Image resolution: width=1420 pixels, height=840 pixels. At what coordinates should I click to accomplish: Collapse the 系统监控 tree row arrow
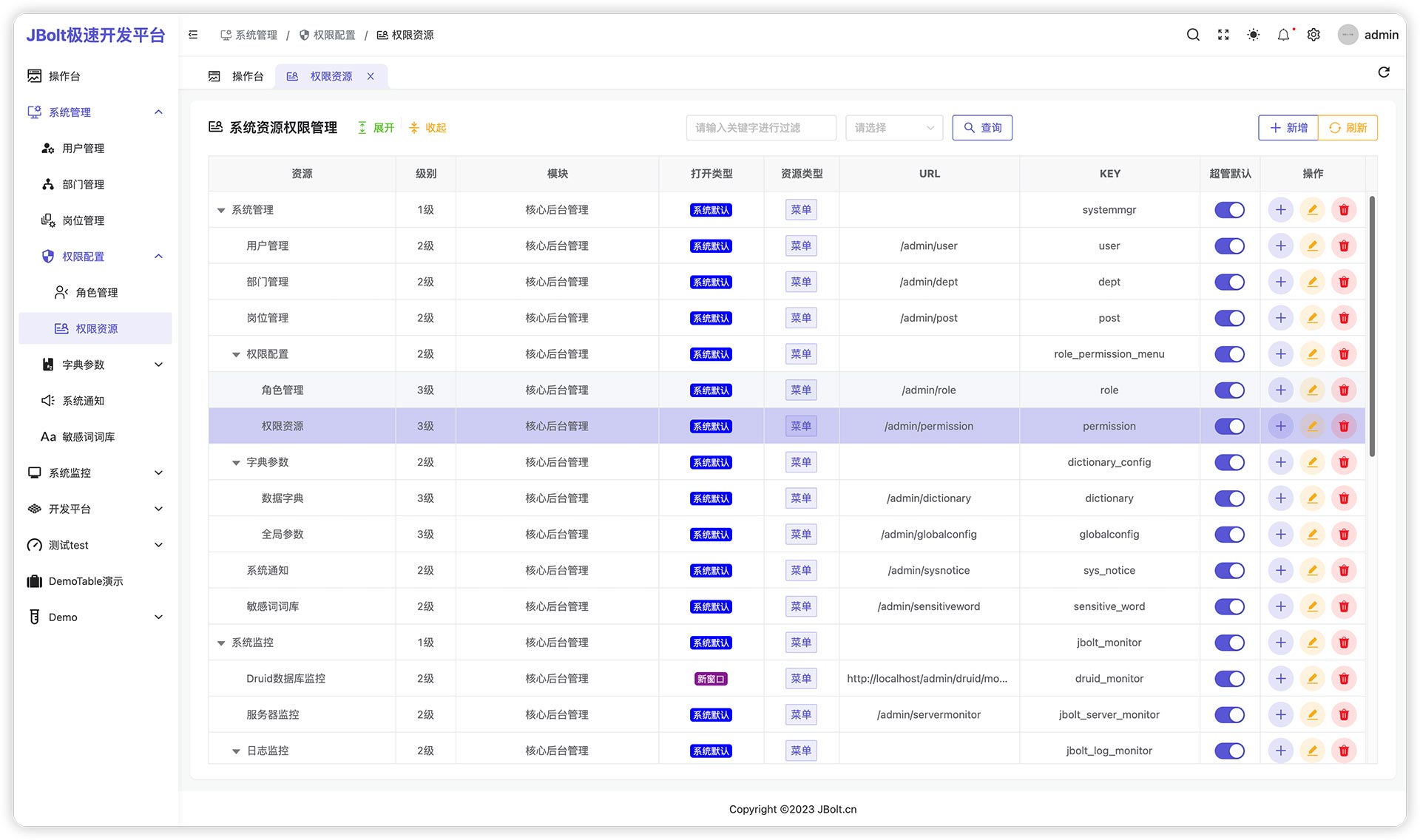(x=221, y=643)
